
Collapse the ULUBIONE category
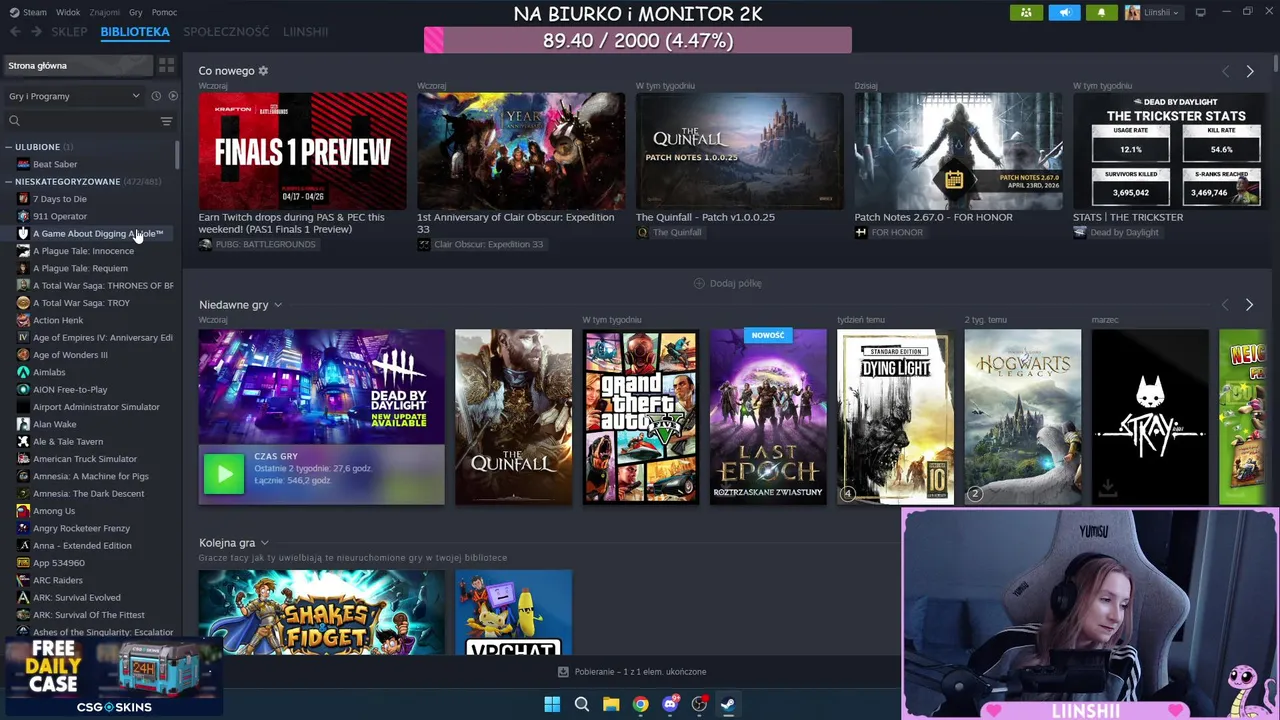[8, 147]
